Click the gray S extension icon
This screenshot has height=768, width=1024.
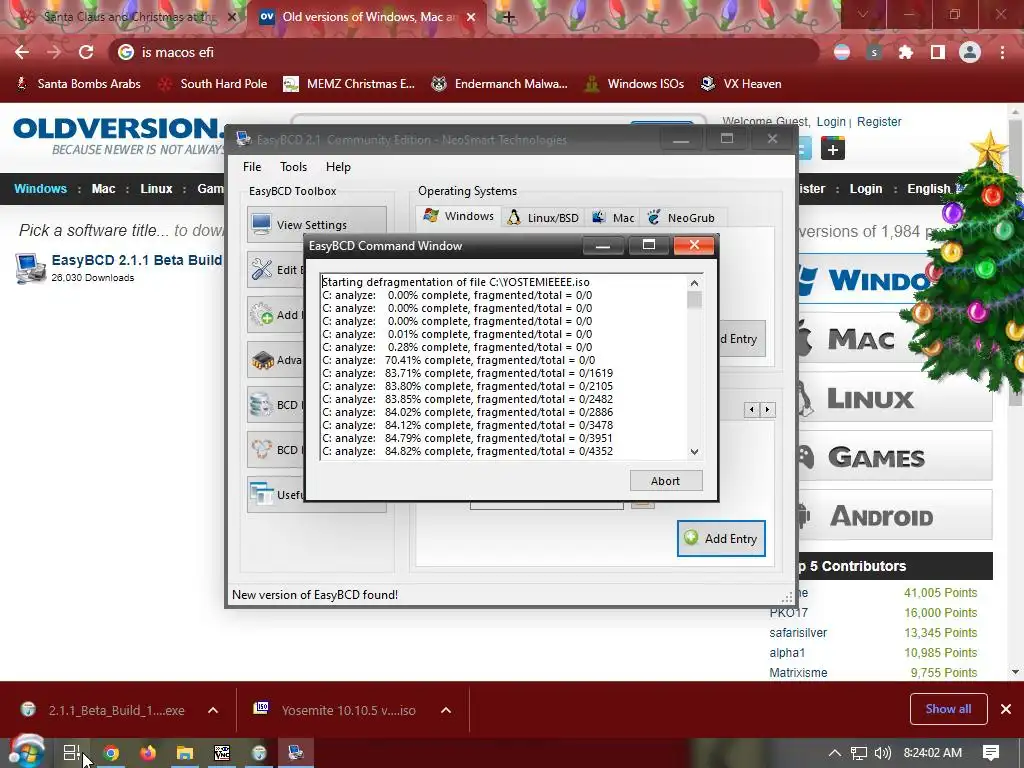point(874,52)
